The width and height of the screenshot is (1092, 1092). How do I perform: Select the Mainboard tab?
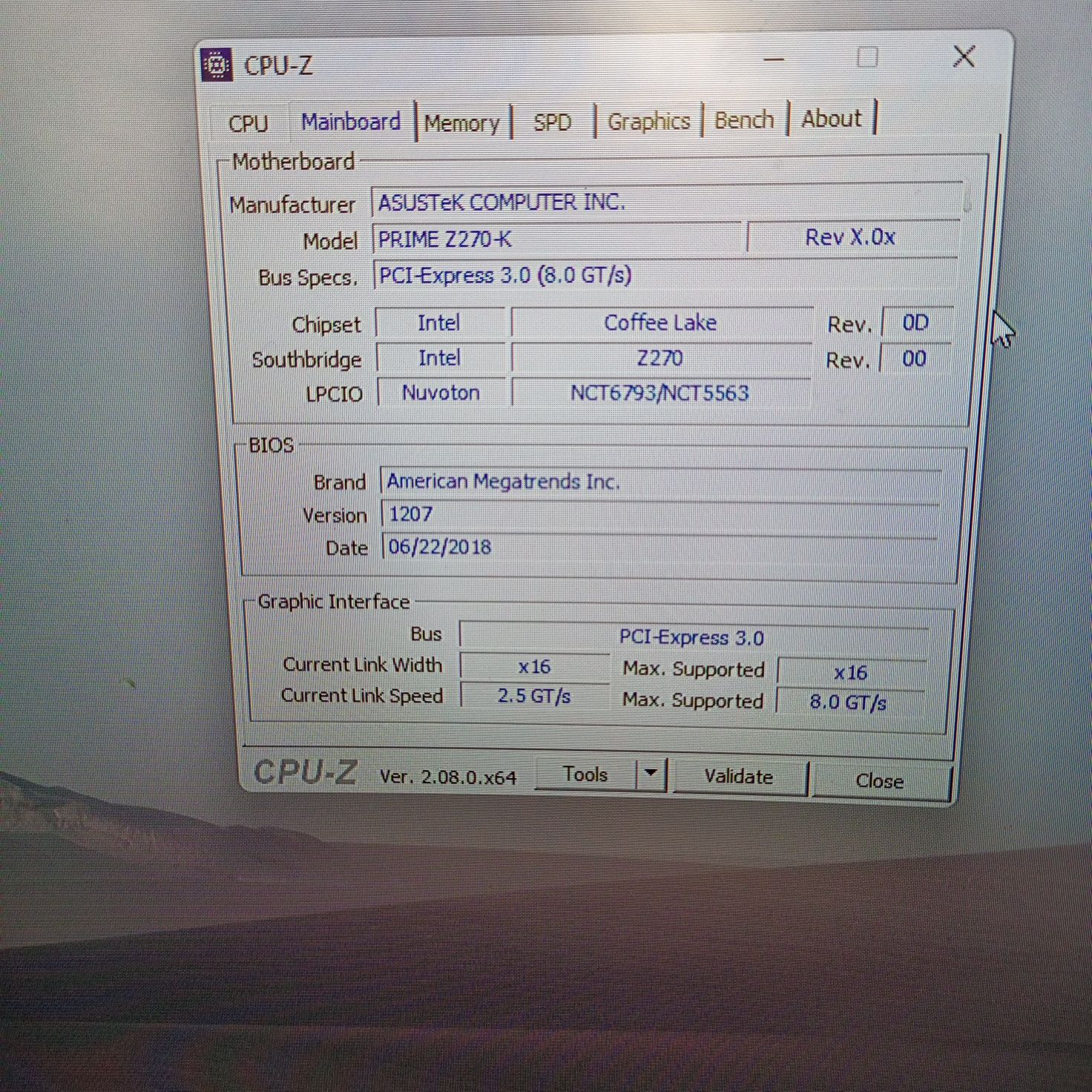coord(351,122)
